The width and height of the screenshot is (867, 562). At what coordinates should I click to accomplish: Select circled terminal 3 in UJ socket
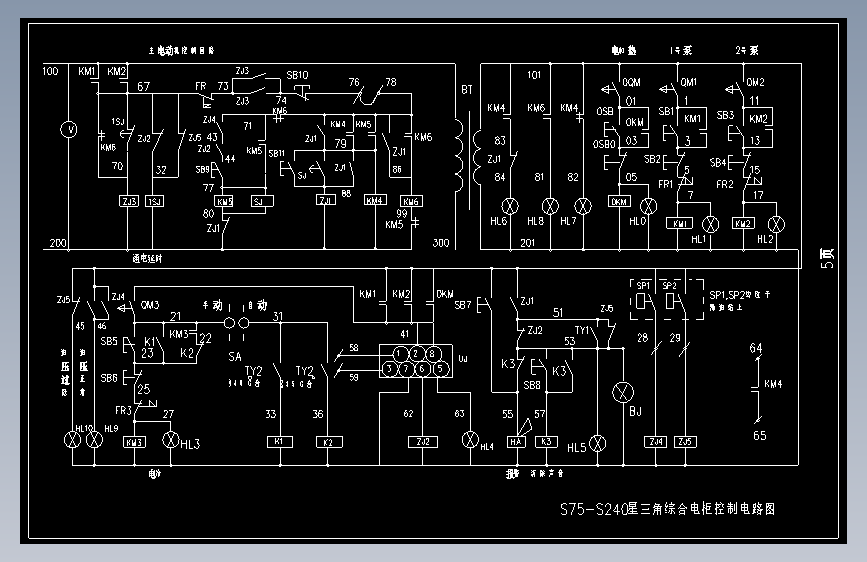click(390, 369)
